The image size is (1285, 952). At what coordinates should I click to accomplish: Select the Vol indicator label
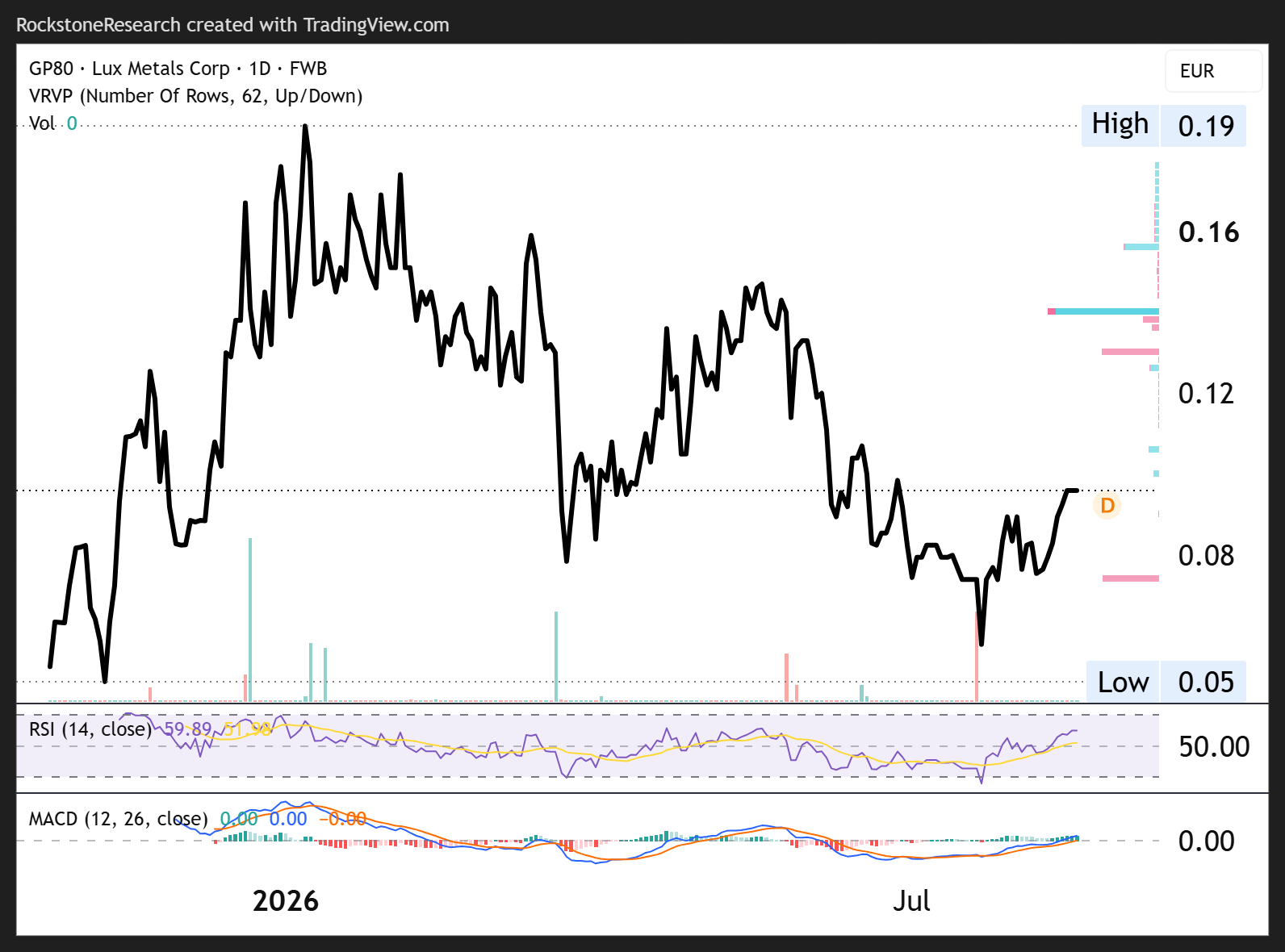pos(42,123)
